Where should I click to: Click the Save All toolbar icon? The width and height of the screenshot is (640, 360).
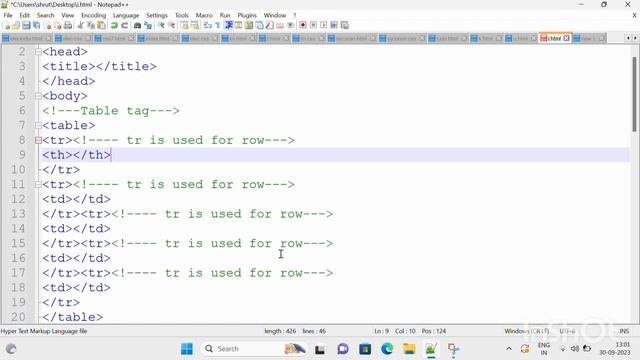(x=37, y=25)
